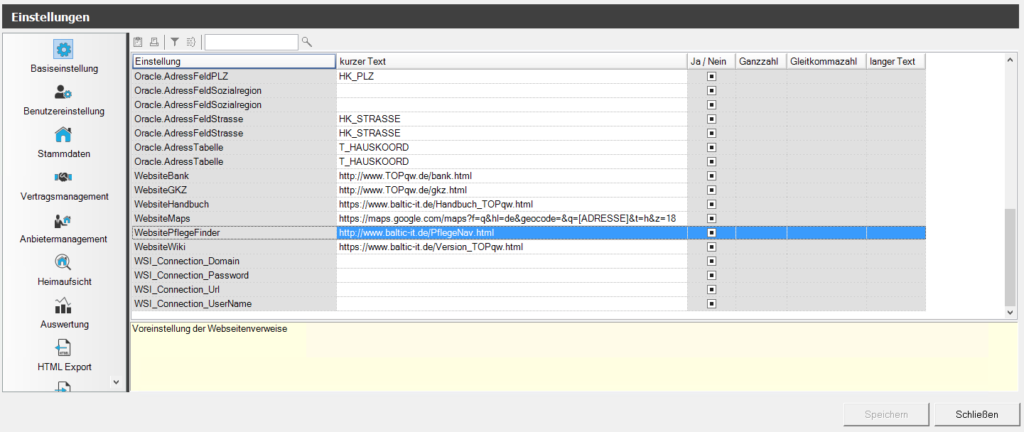
Task: Select the HTML Export icon
Action: click(63, 348)
